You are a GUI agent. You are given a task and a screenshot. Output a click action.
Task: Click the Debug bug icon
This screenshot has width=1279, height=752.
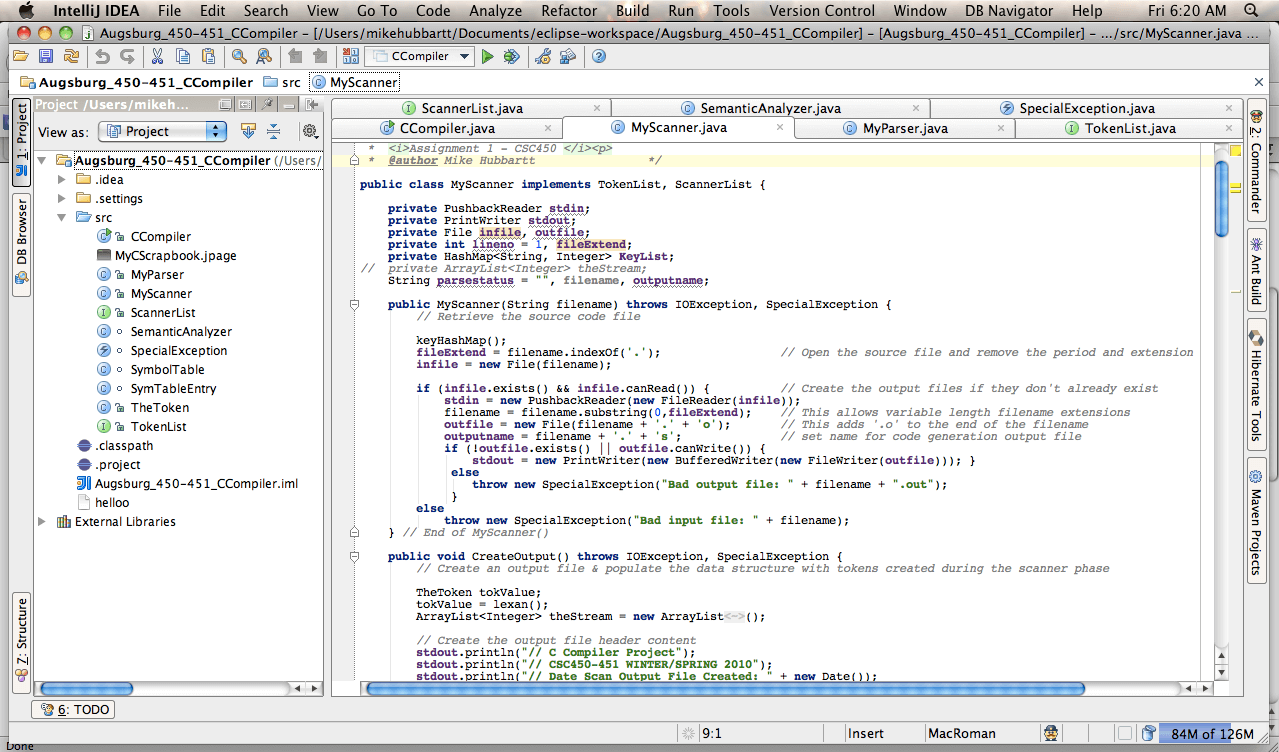(x=511, y=56)
